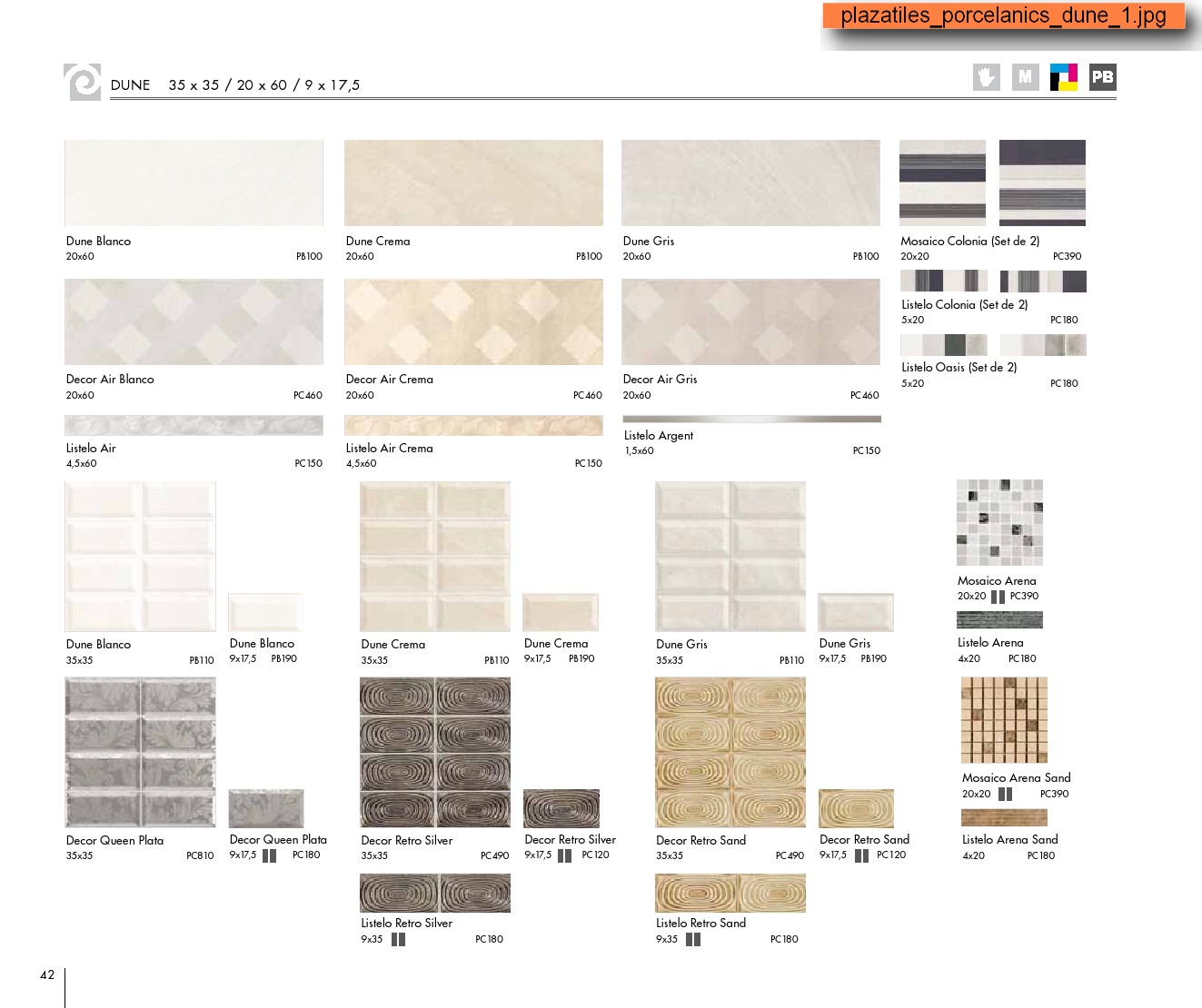Open the Decor Air Crema tile image
Image resolution: width=1202 pixels, height=1008 pixels.
473,321
